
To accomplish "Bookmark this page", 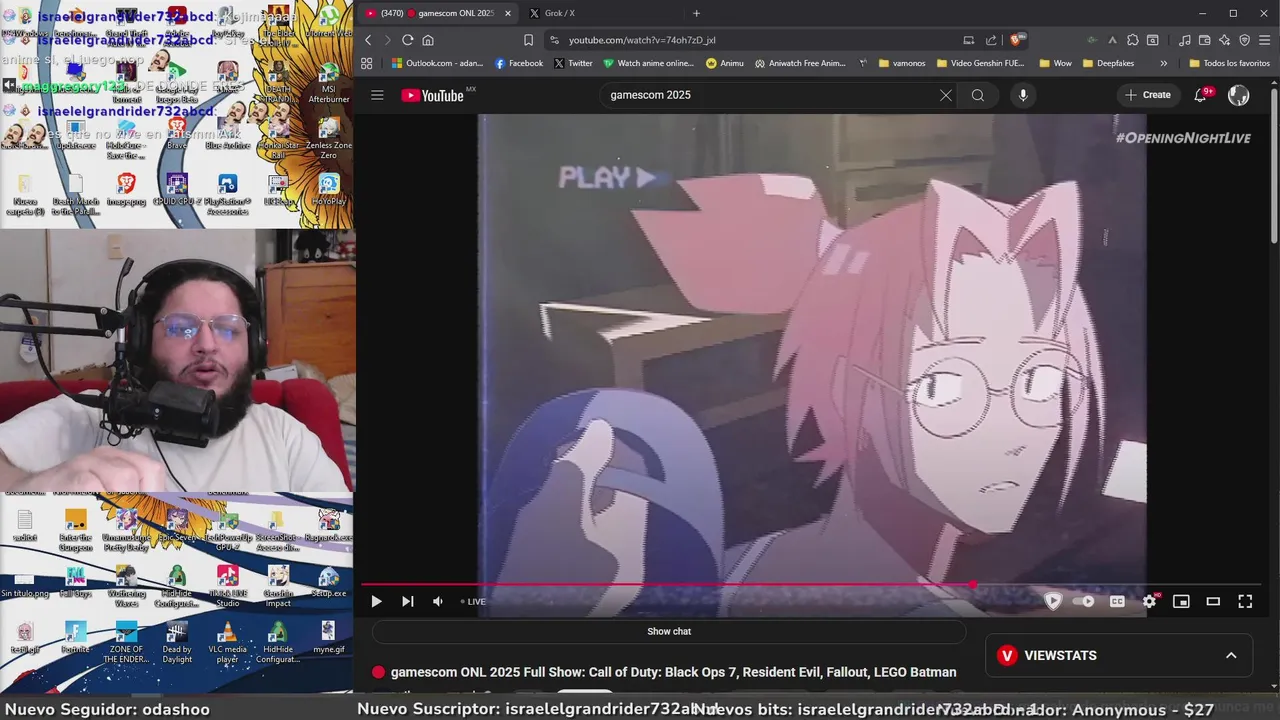I will click(528, 40).
